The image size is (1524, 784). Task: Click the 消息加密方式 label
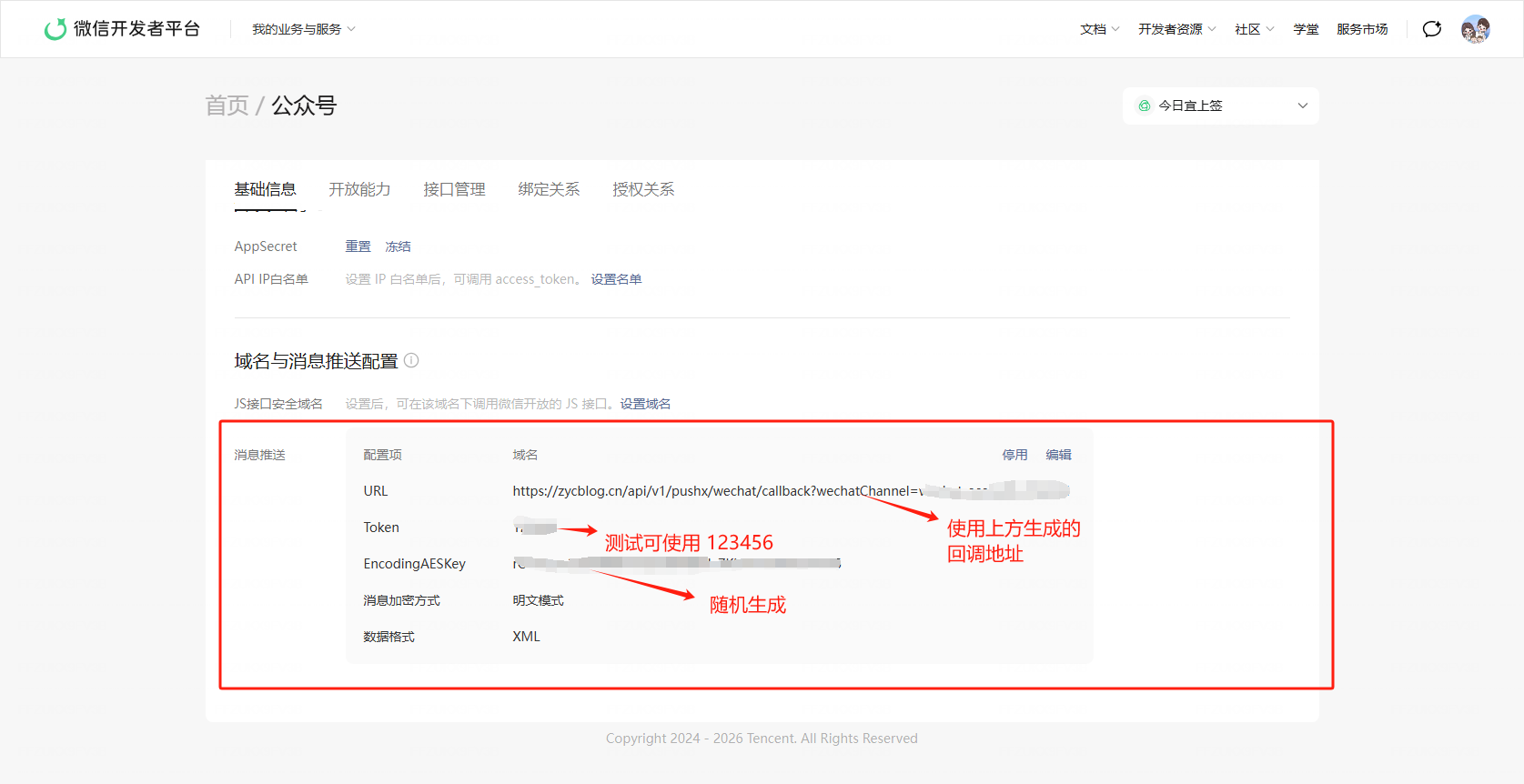[401, 600]
